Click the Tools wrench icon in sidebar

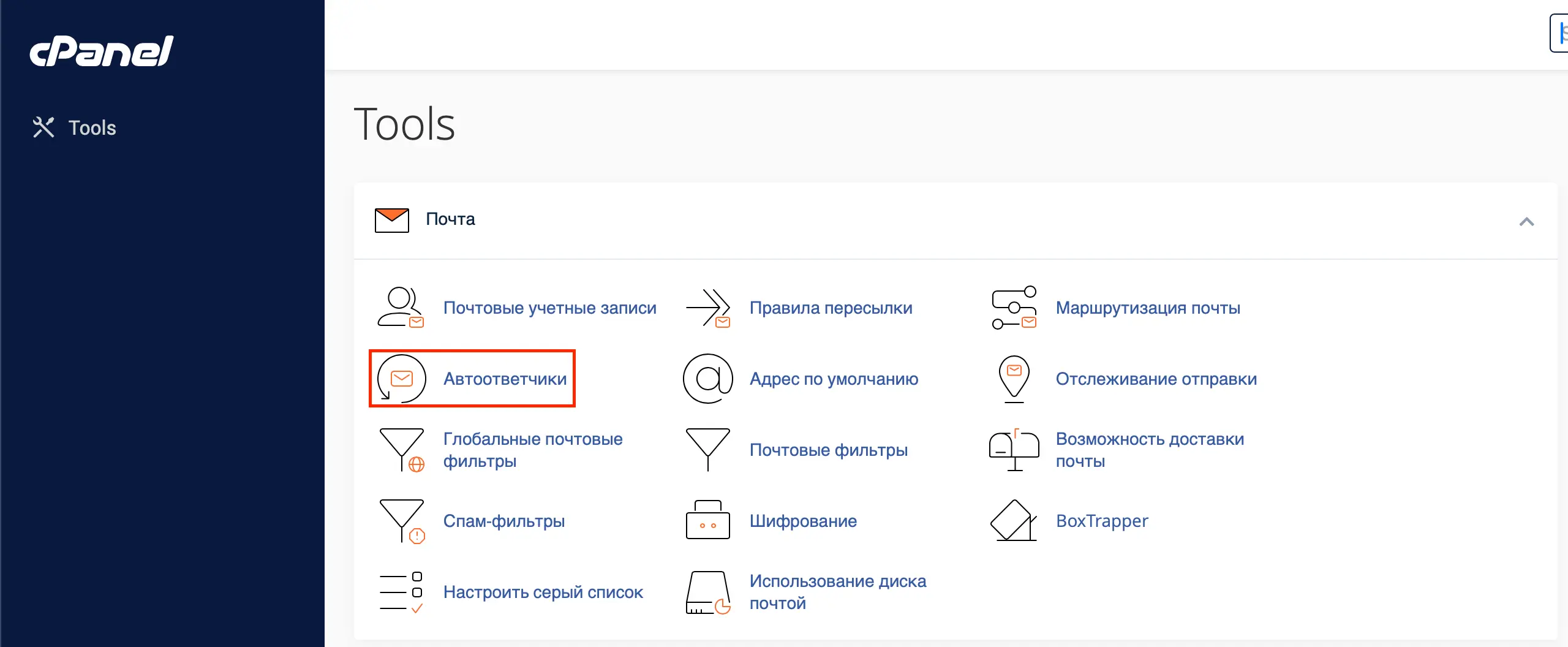point(43,127)
